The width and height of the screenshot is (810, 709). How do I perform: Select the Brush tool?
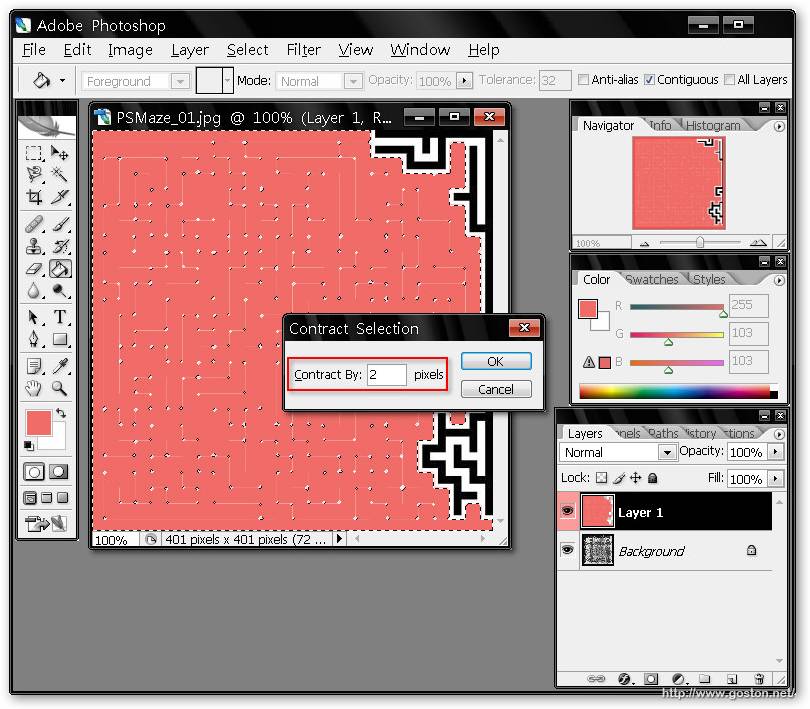59,224
